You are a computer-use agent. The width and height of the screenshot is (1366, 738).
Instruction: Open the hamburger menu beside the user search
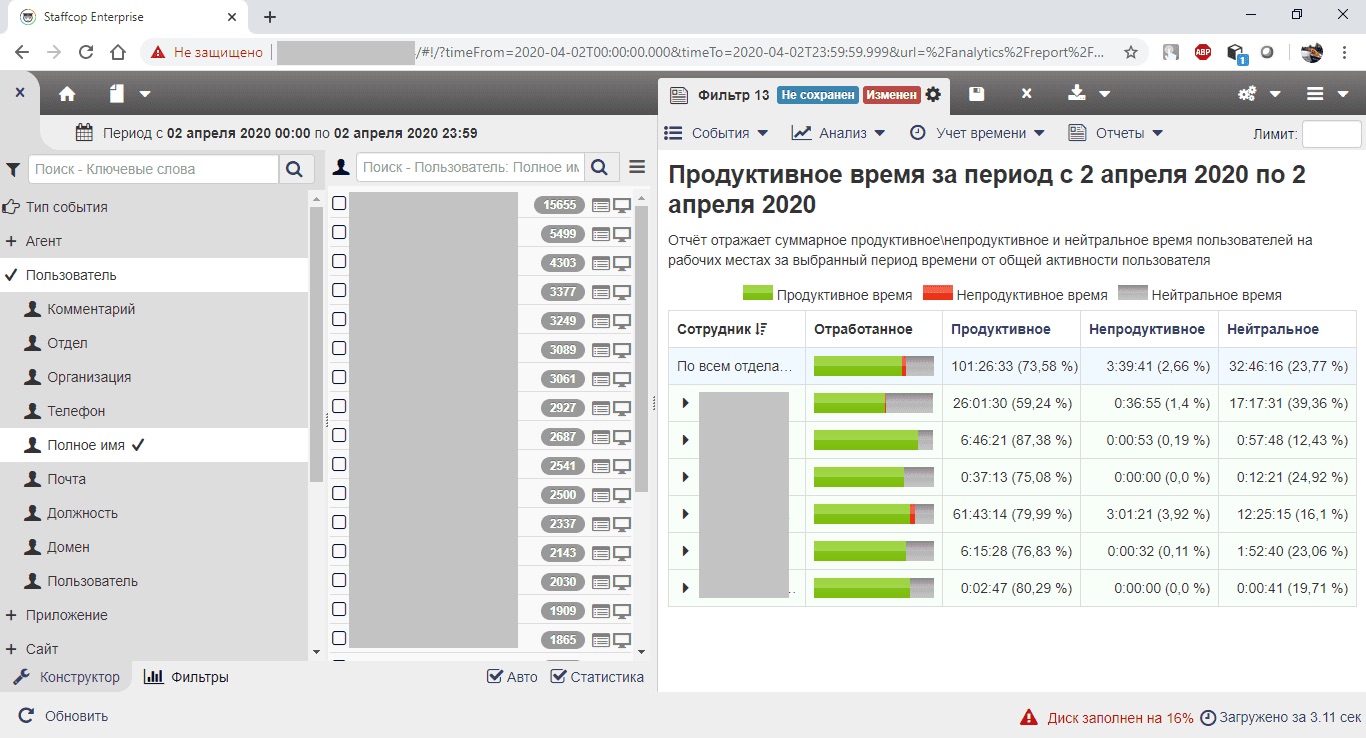click(637, 167)
